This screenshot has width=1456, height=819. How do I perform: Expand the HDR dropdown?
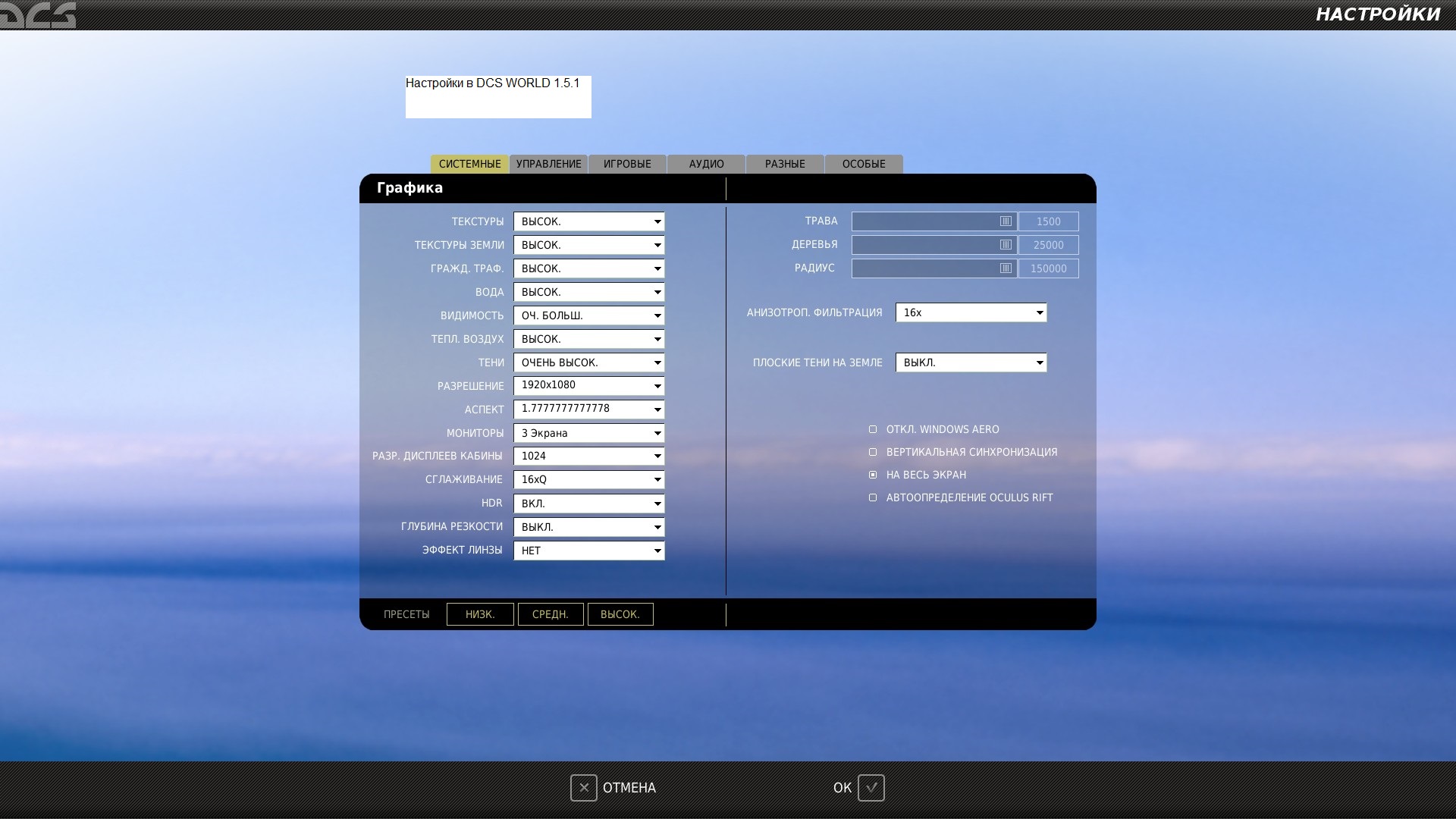588,504
